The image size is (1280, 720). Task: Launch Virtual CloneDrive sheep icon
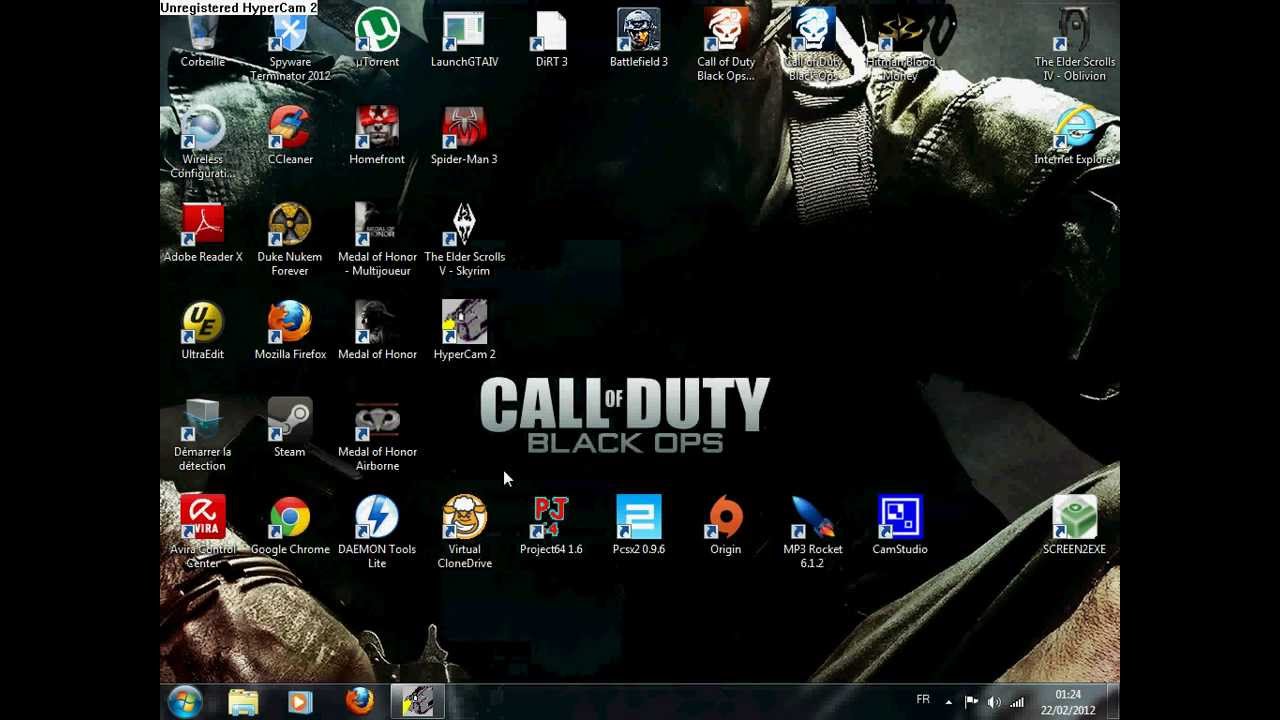click(x=464, y=533)
